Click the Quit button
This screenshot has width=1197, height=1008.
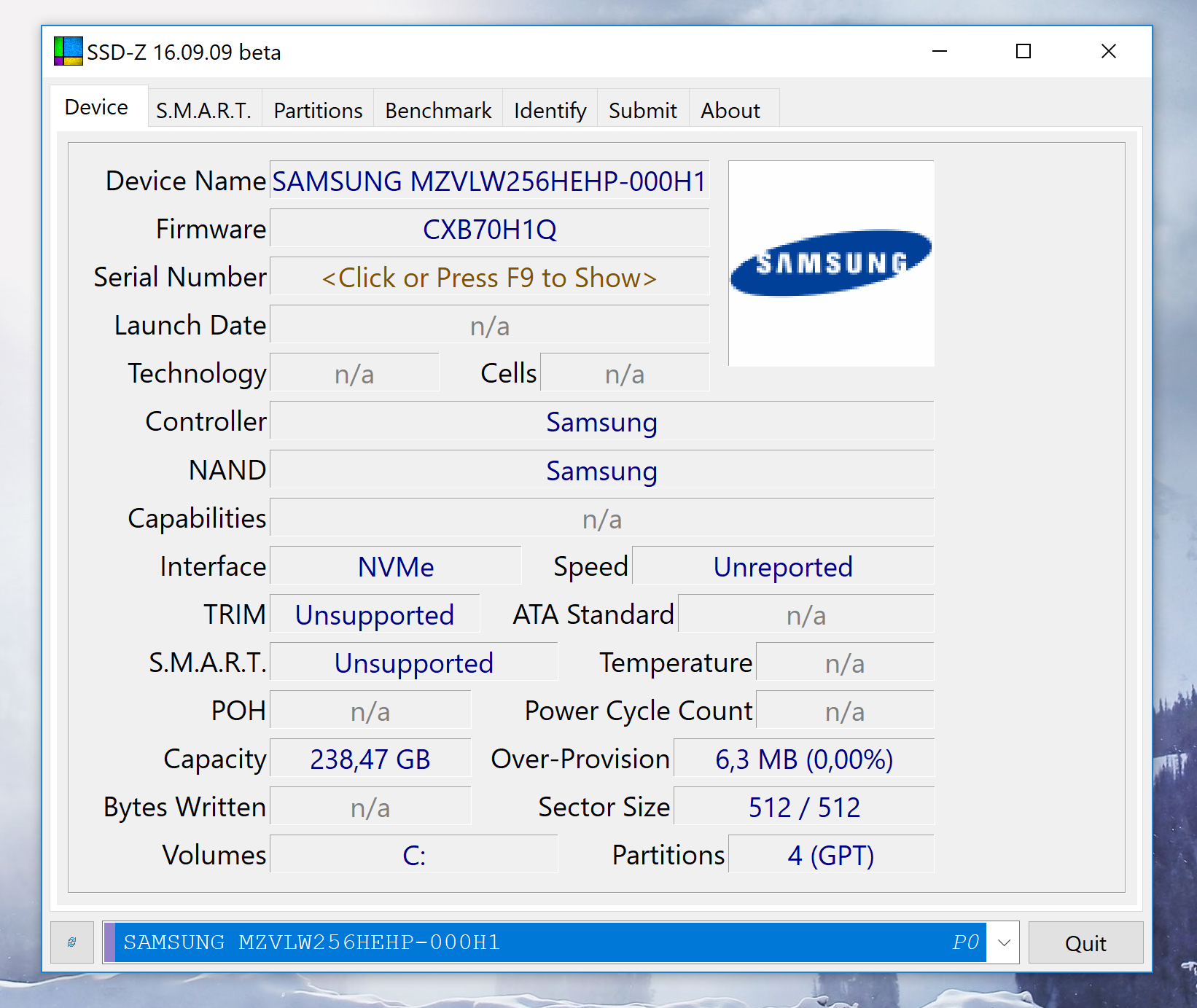(x=1085, y=942)
